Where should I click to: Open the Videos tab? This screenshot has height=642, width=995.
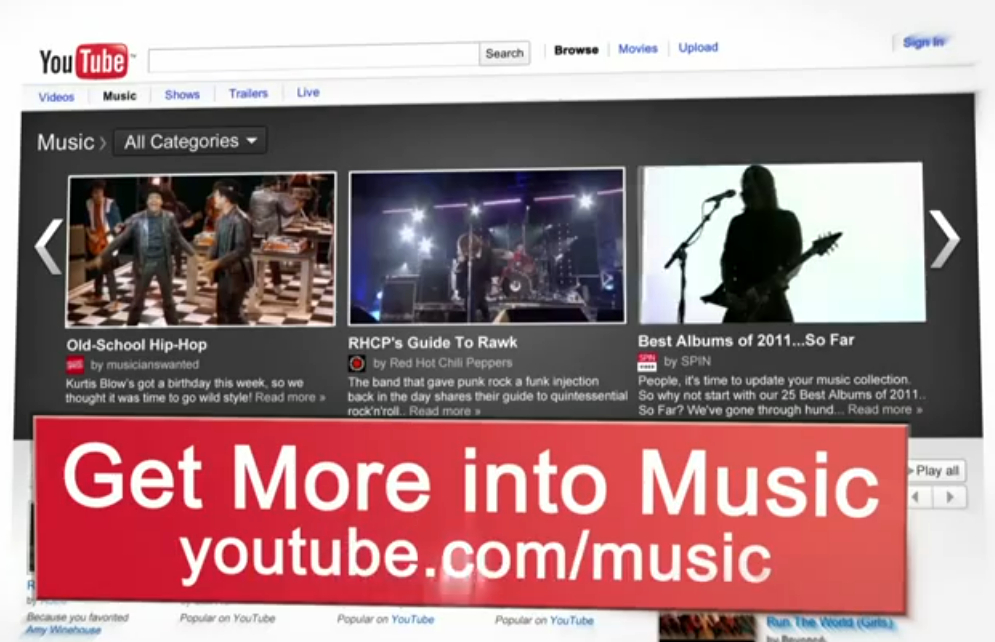[56, 97]
